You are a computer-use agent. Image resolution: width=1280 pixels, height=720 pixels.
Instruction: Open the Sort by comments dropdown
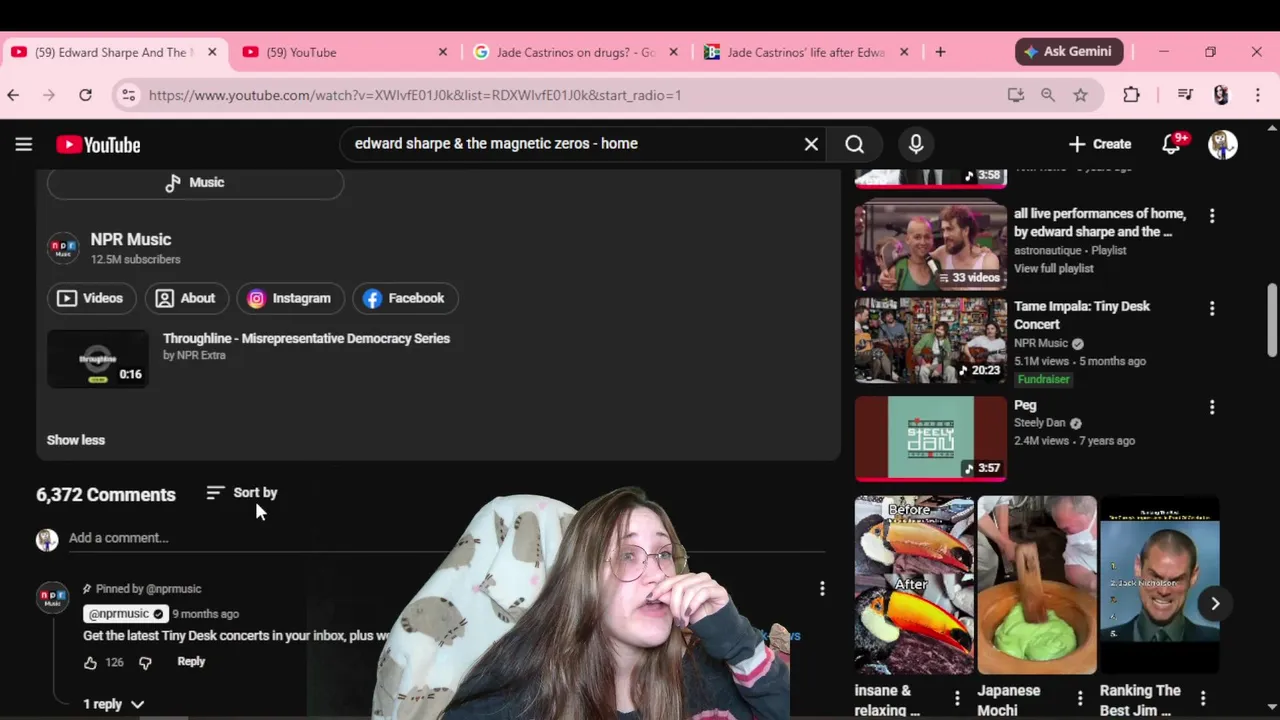click(x=242, y=493)
